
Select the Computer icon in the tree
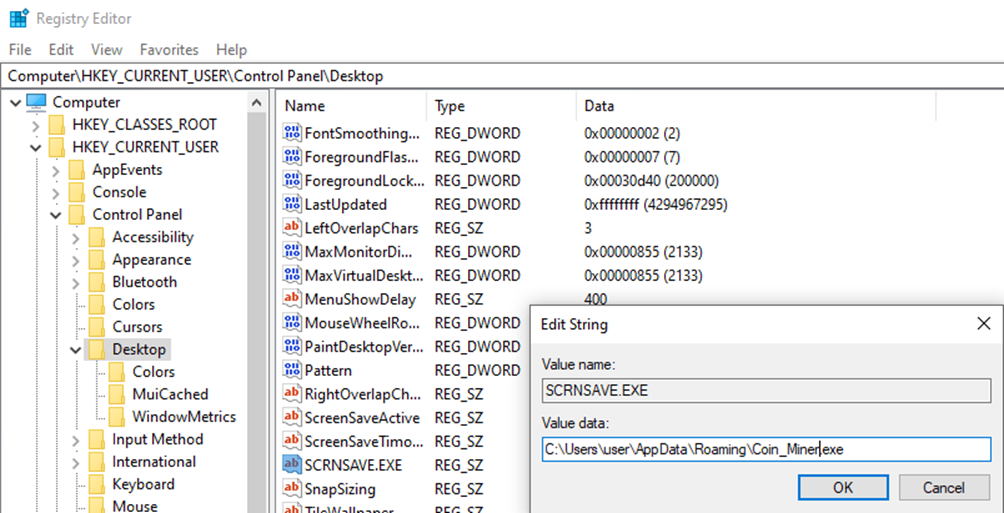37,102
